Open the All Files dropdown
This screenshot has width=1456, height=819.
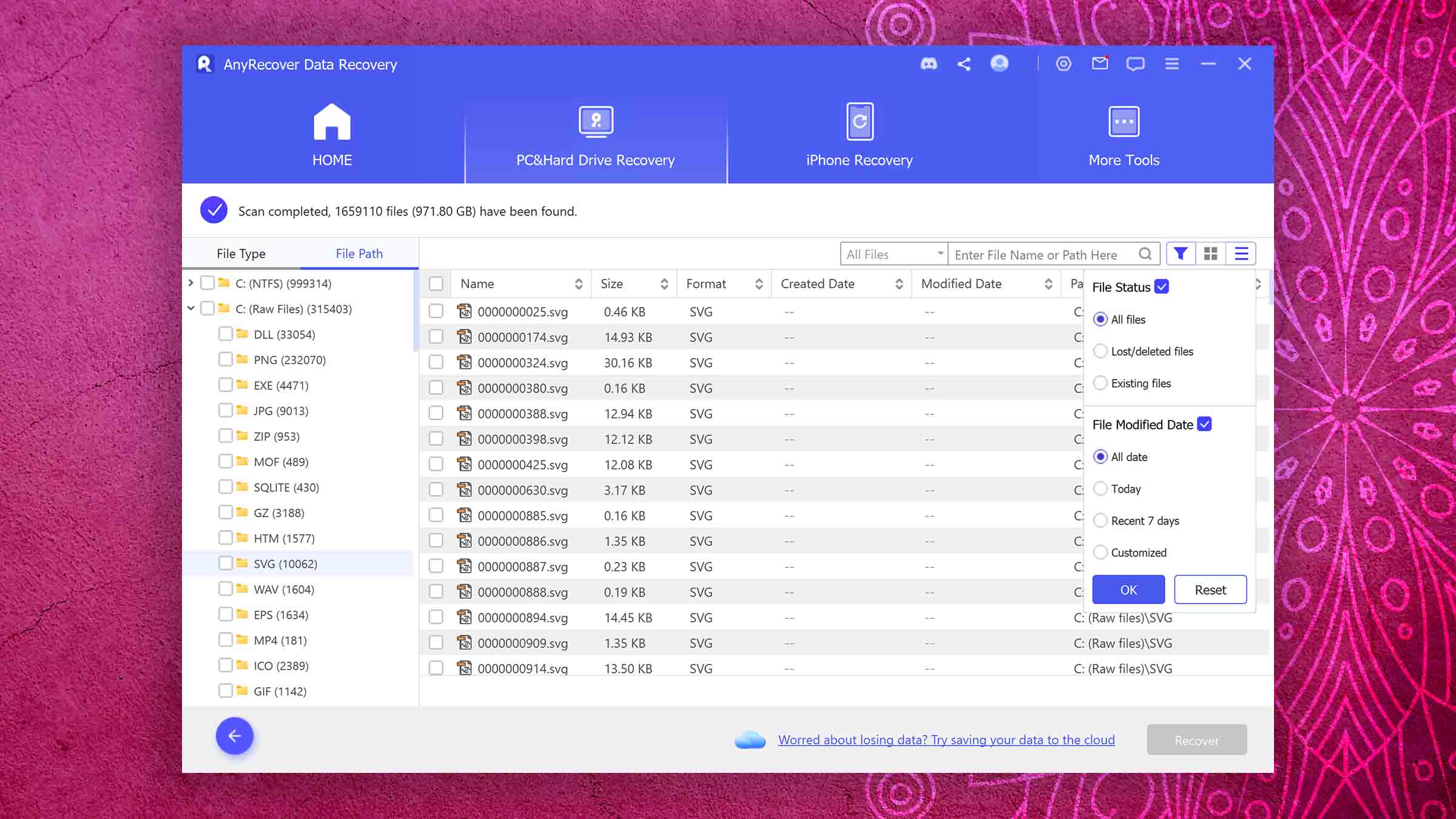894,254
